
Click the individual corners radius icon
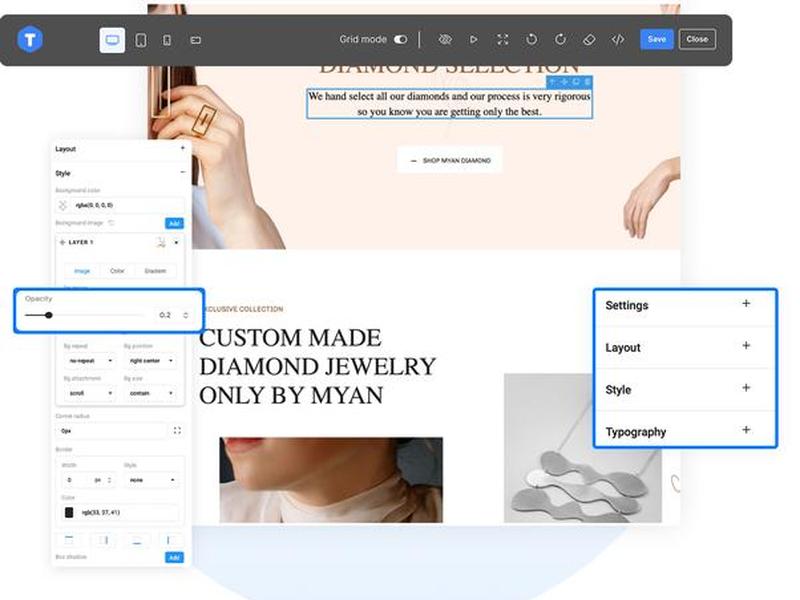[x=177, y=431]
